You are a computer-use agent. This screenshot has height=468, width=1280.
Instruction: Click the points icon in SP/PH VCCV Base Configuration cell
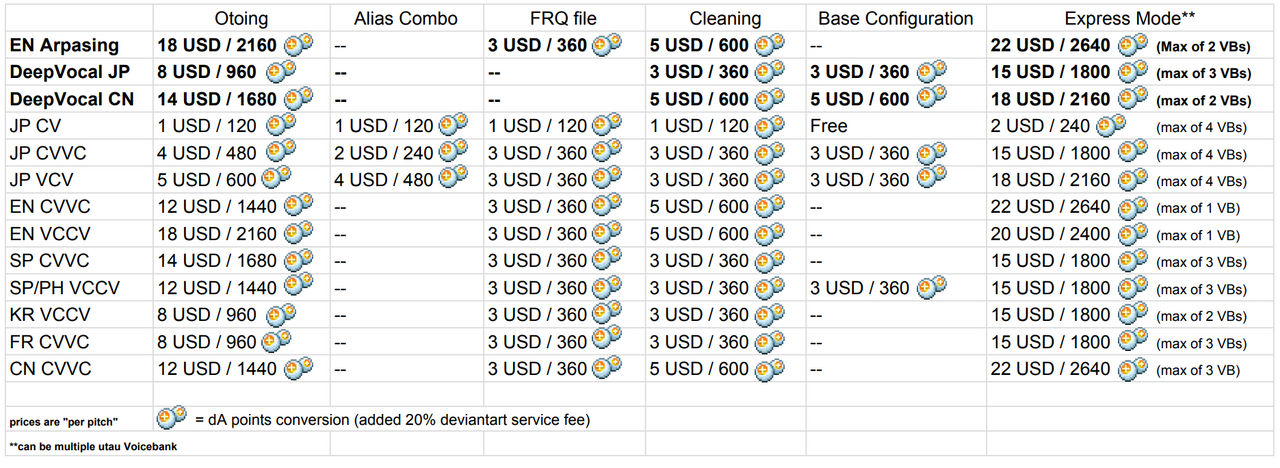coord(932,287)
